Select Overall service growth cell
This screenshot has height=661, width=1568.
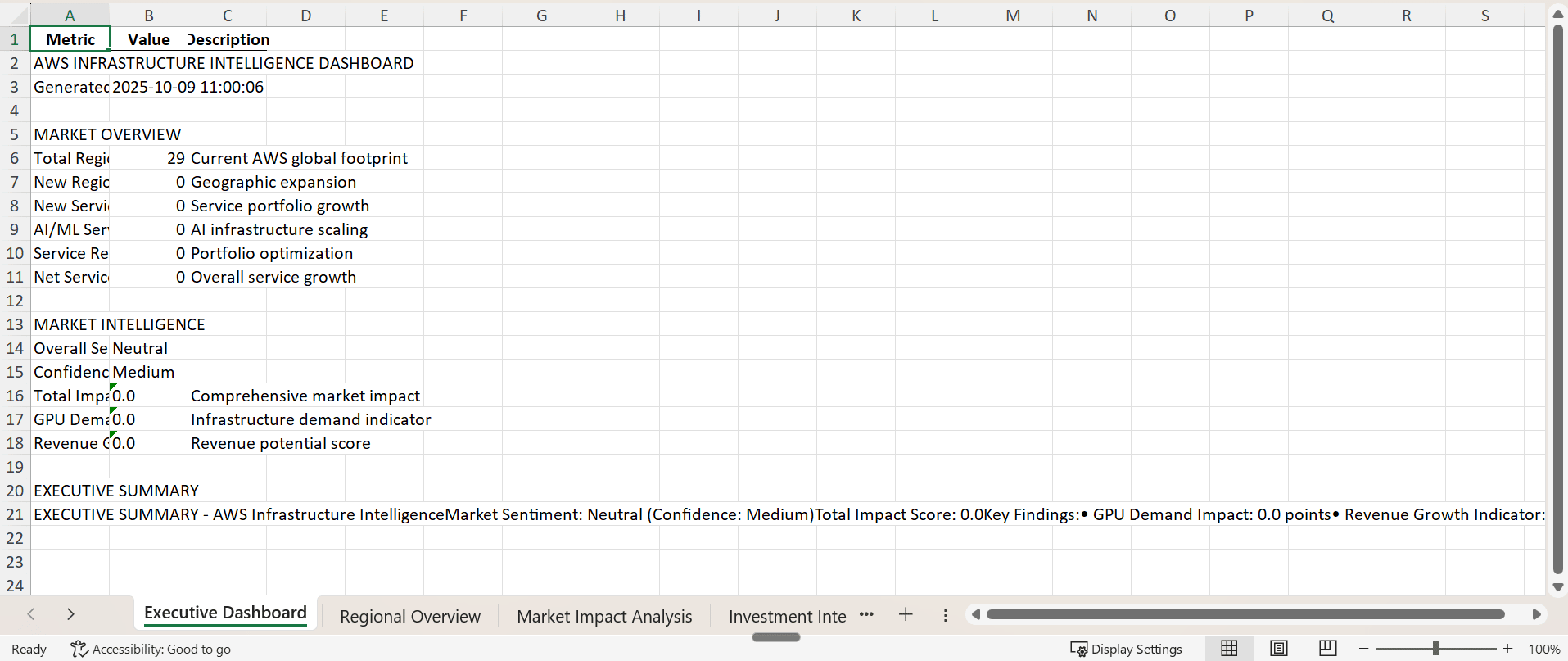273,277
